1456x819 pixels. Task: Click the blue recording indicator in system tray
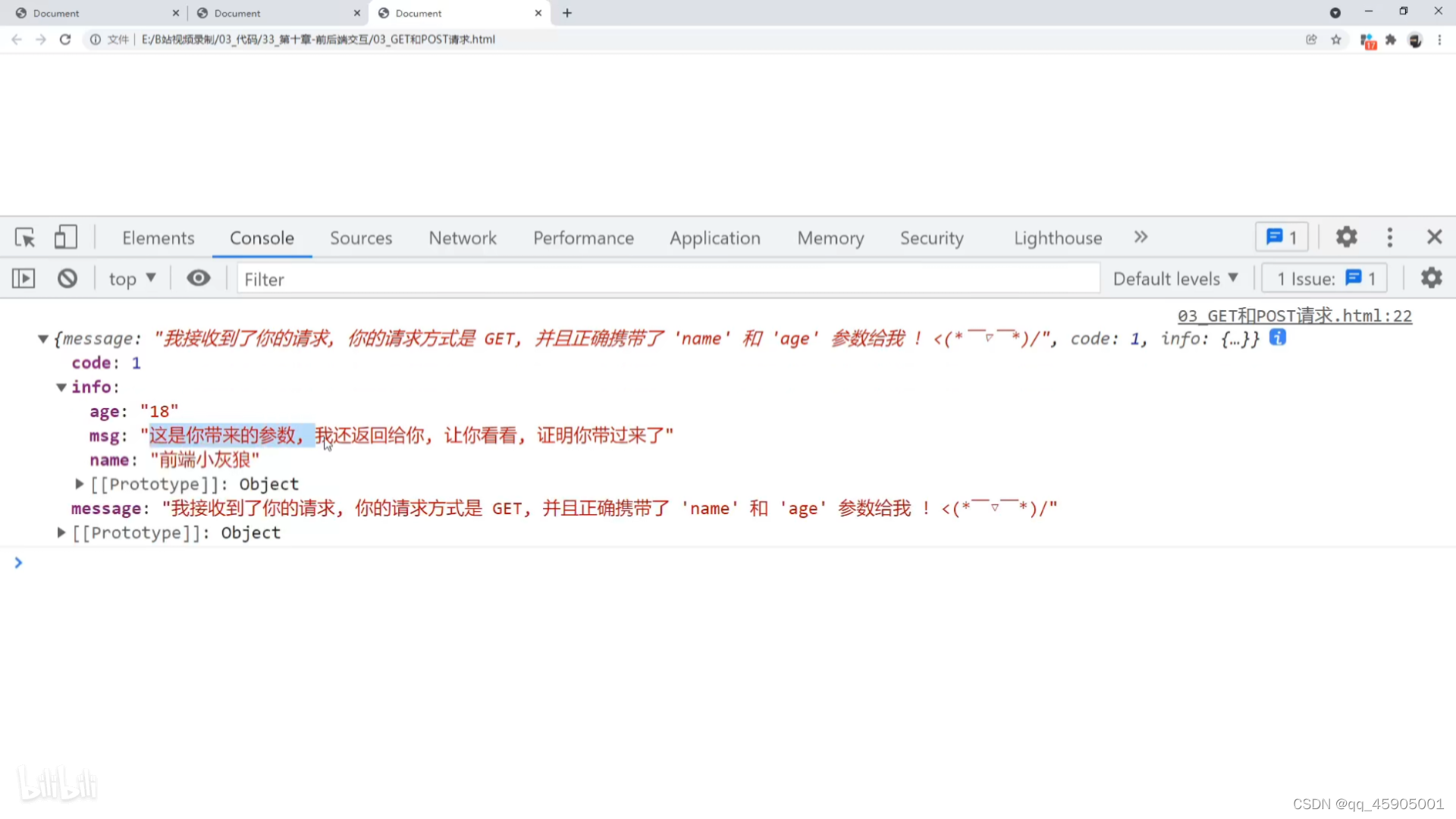tap(1336, 13)
